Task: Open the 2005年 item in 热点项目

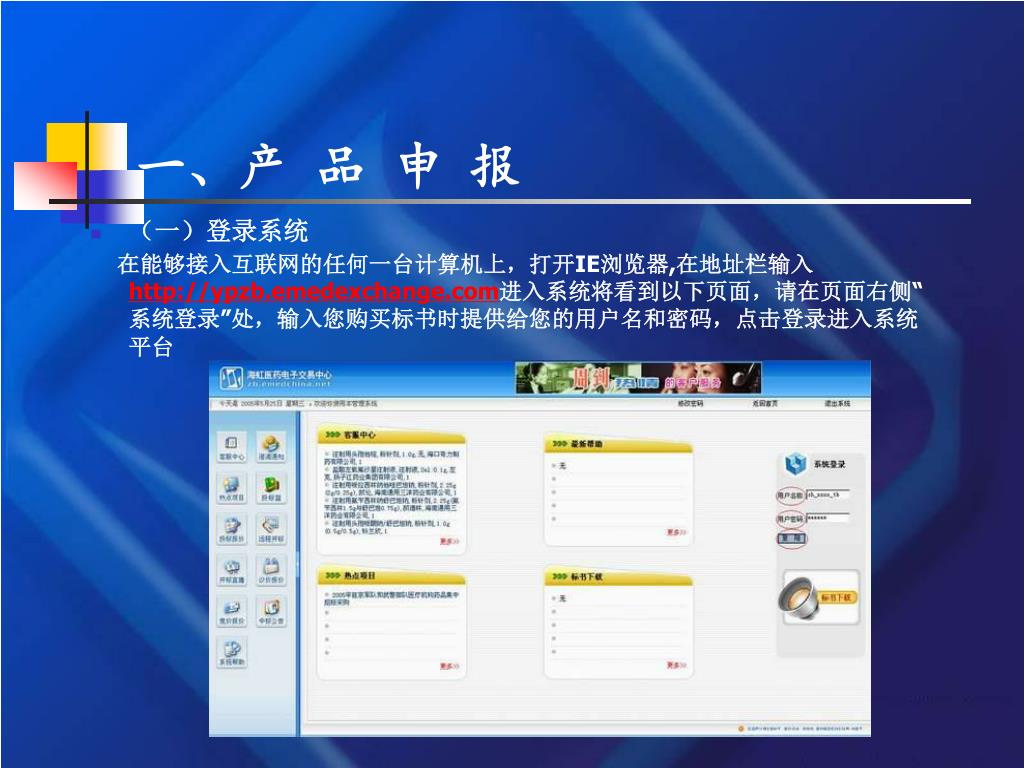Action: (392, 599)
